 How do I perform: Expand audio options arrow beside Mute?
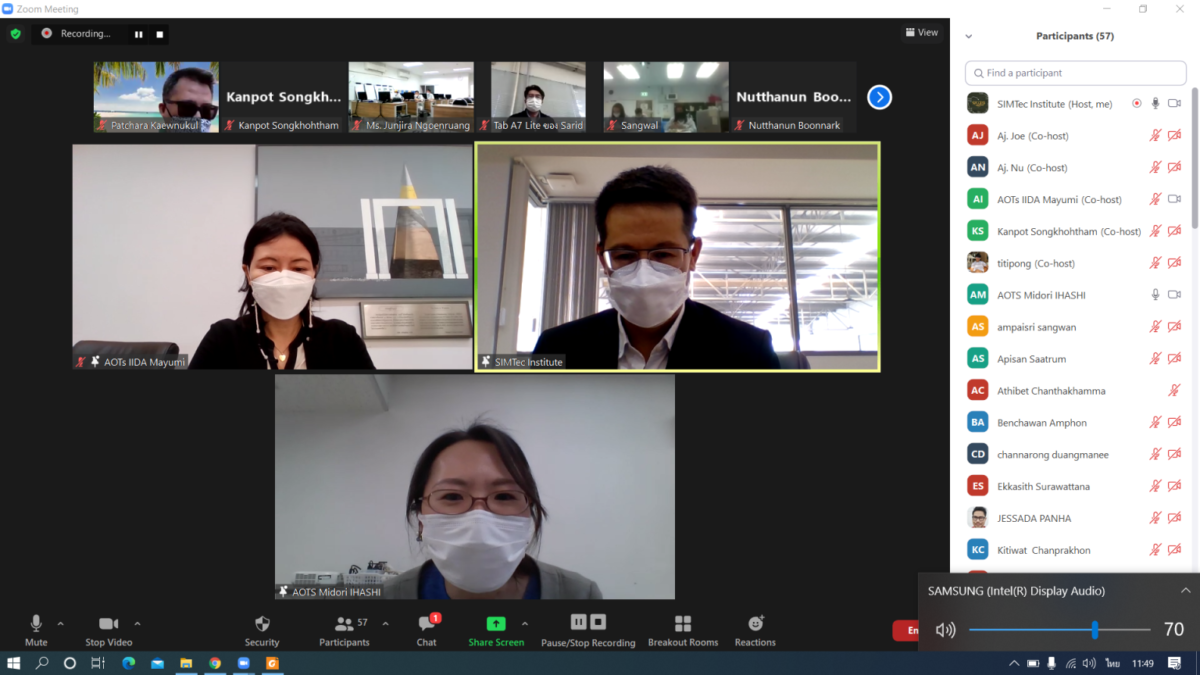(x=61, y=624)
